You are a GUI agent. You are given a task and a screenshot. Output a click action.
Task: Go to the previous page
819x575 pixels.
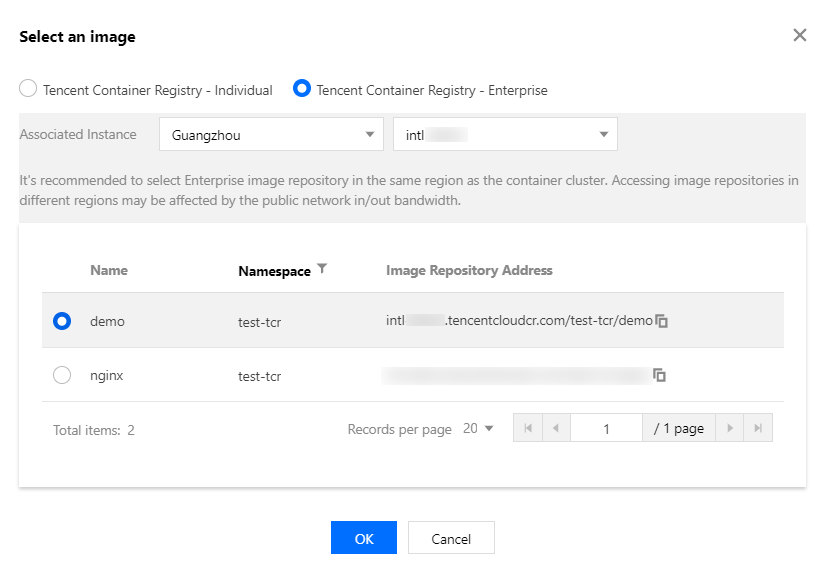point(556,428)
